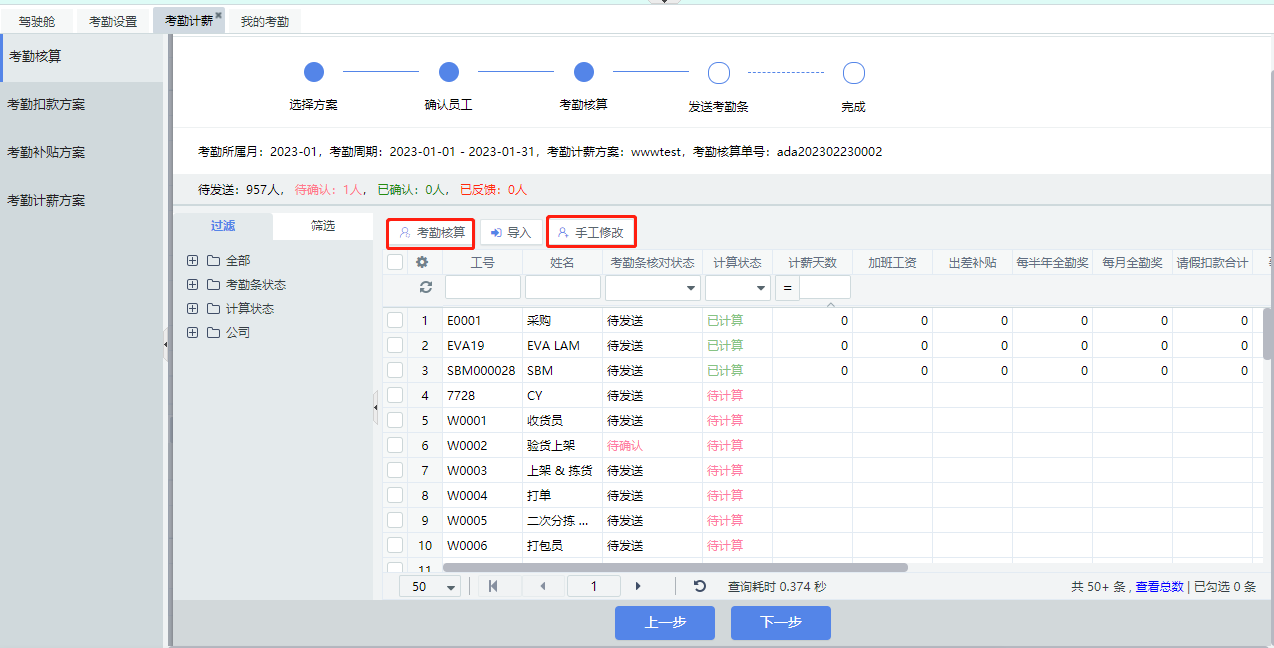Check the row for W0001 收货员
The height and width of the screenshot is (648, 1274).
click(x=395, y=420)
